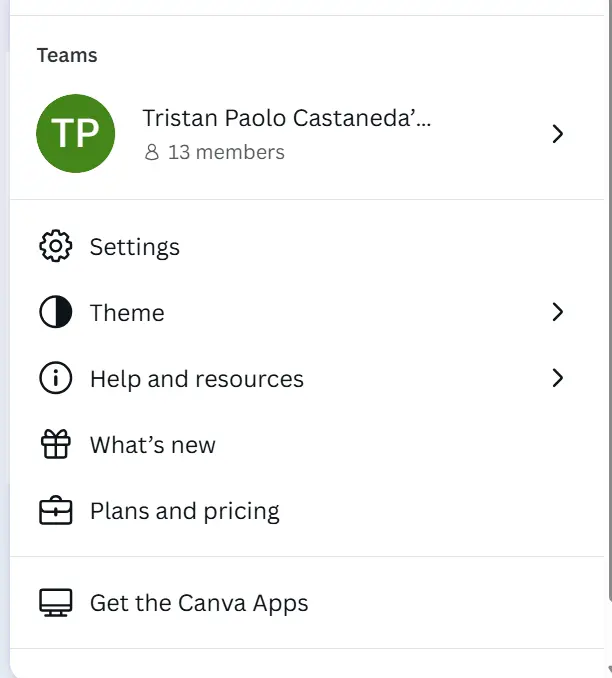
Task: Click the Settings gear icon
Action: (56, 246)
